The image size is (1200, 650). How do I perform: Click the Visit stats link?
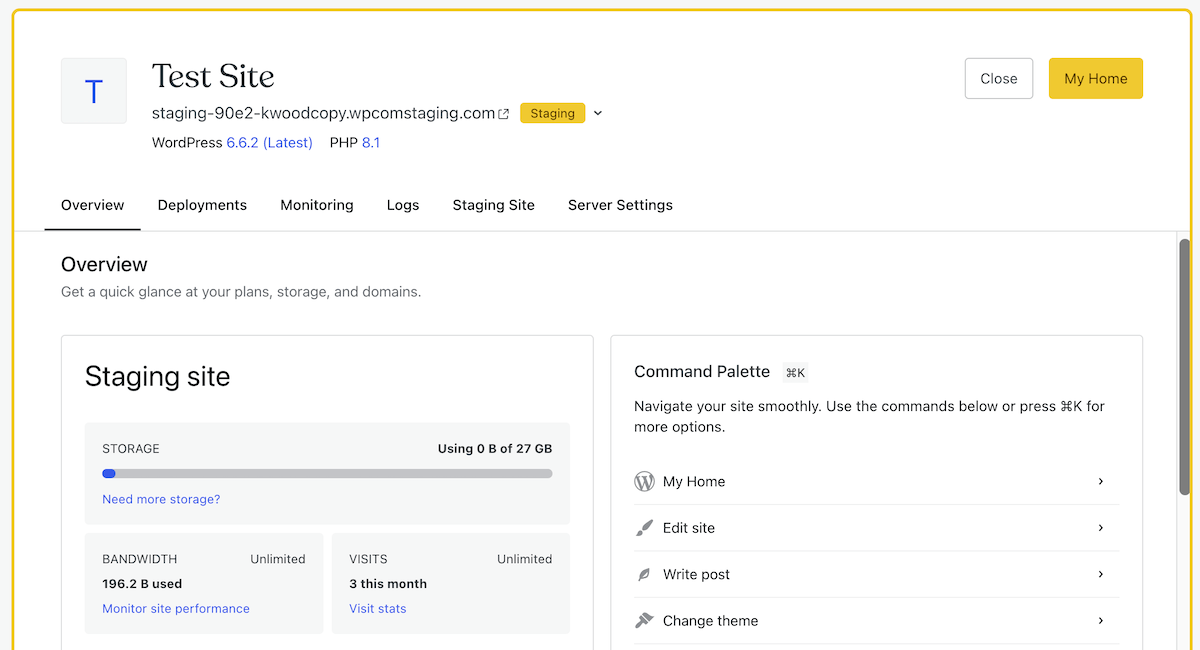point(378,608)
